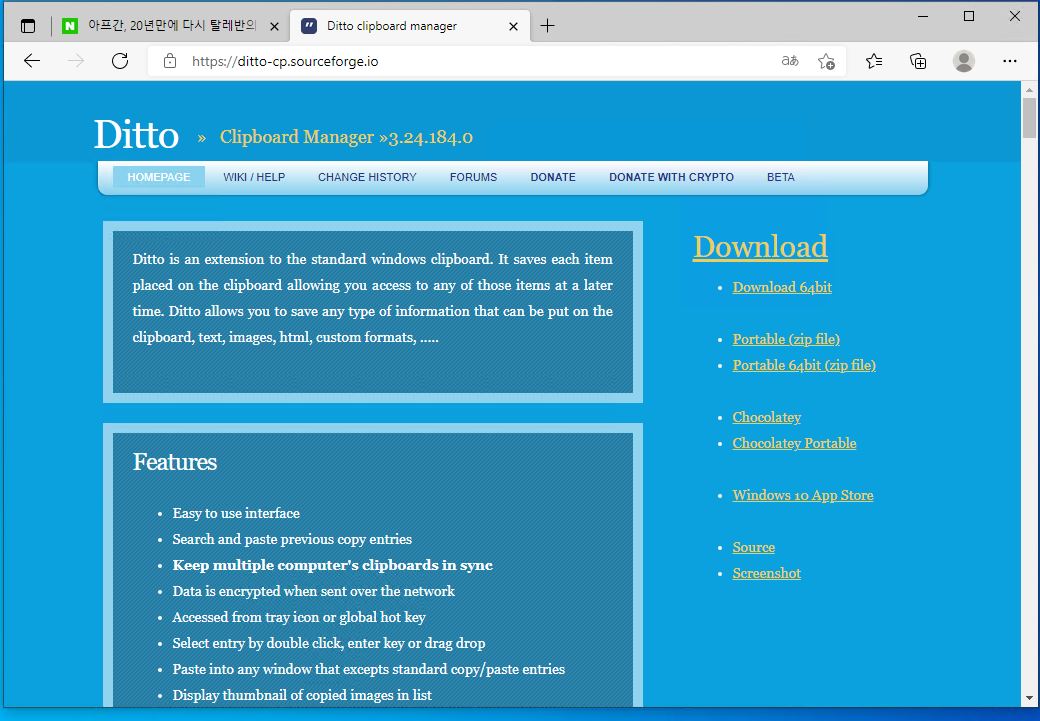Click the Clipboard Manager version subtitle
The height and width of the screenshot is (721, 1040).
tap(346, 137)
